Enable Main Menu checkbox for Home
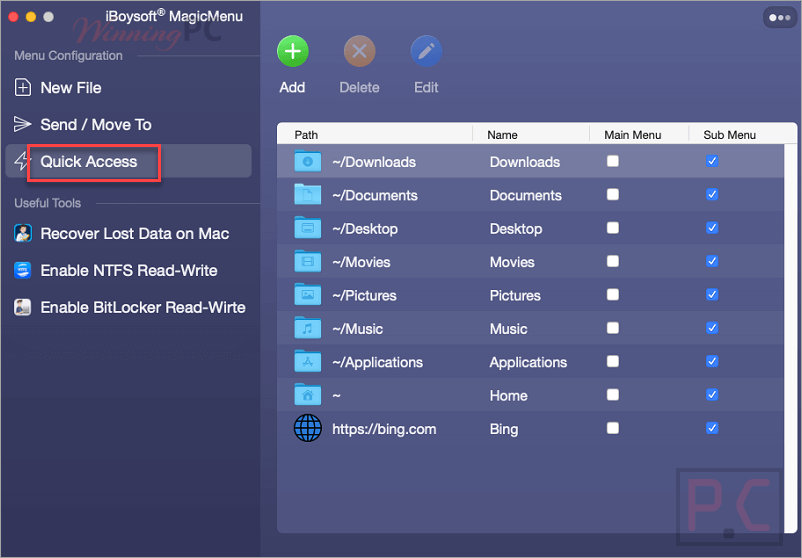 [x=613, y=395]
